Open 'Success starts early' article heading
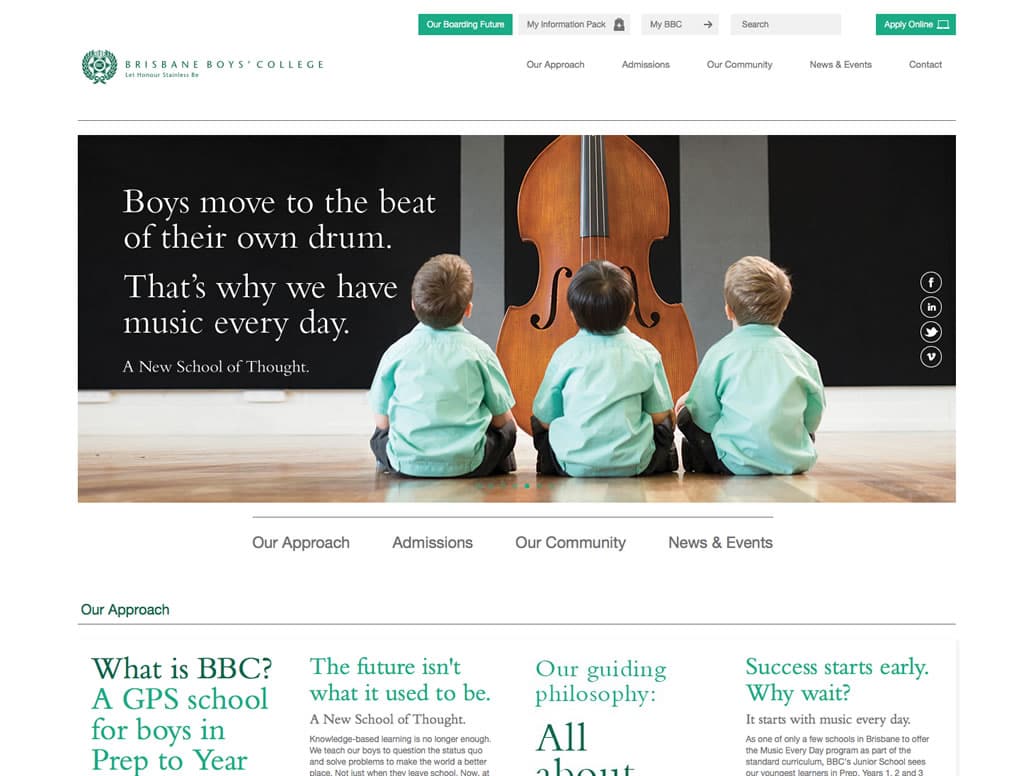1024x776 pixels. pyautogui.click(x=837, y=679)
